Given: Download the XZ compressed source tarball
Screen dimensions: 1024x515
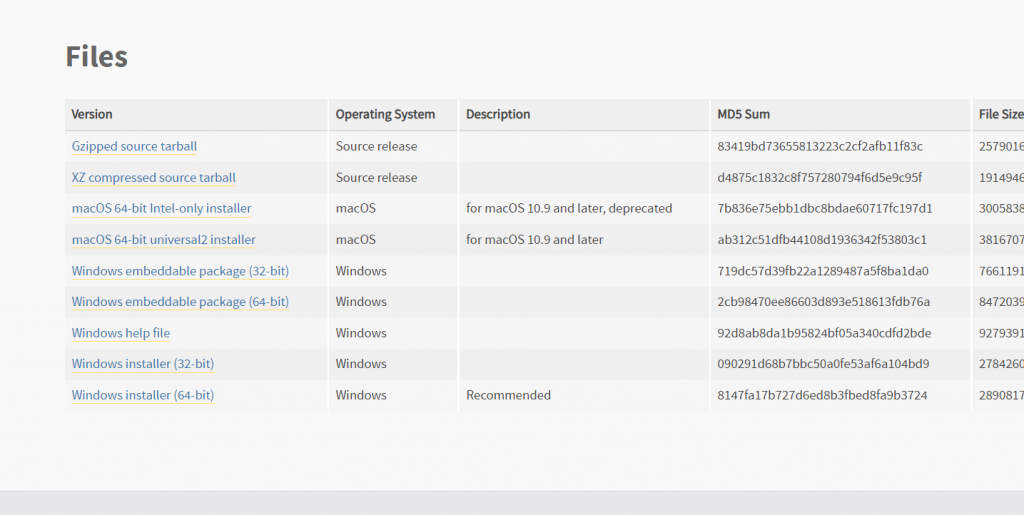Looking at the screenshot, I should click(x=153, y=178).
